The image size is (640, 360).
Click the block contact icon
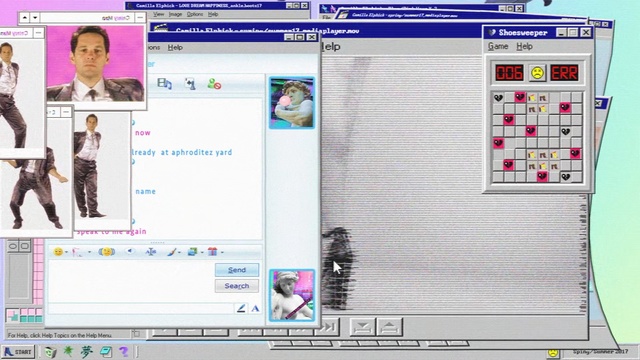point(214,84)
